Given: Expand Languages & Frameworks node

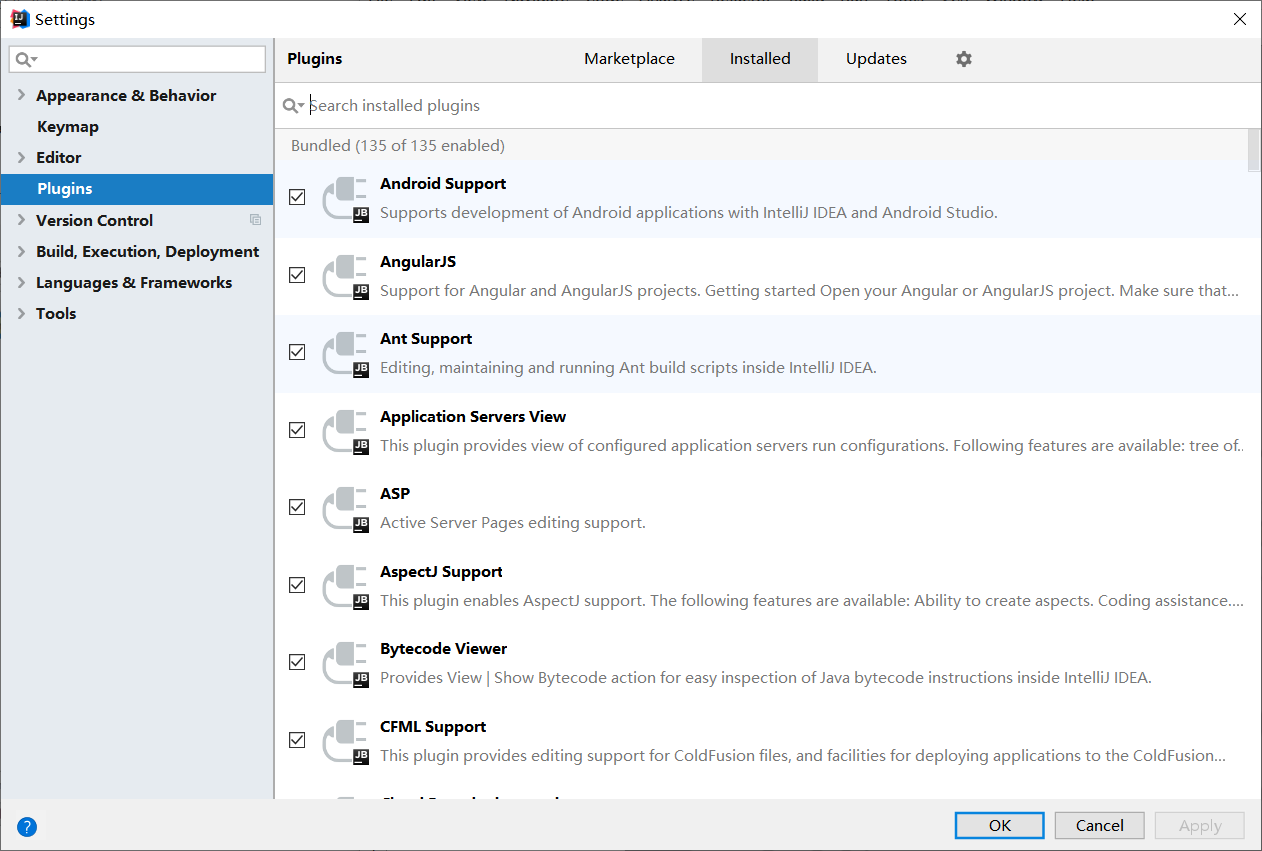Looking at the screenshot, I should coord(21,282).
